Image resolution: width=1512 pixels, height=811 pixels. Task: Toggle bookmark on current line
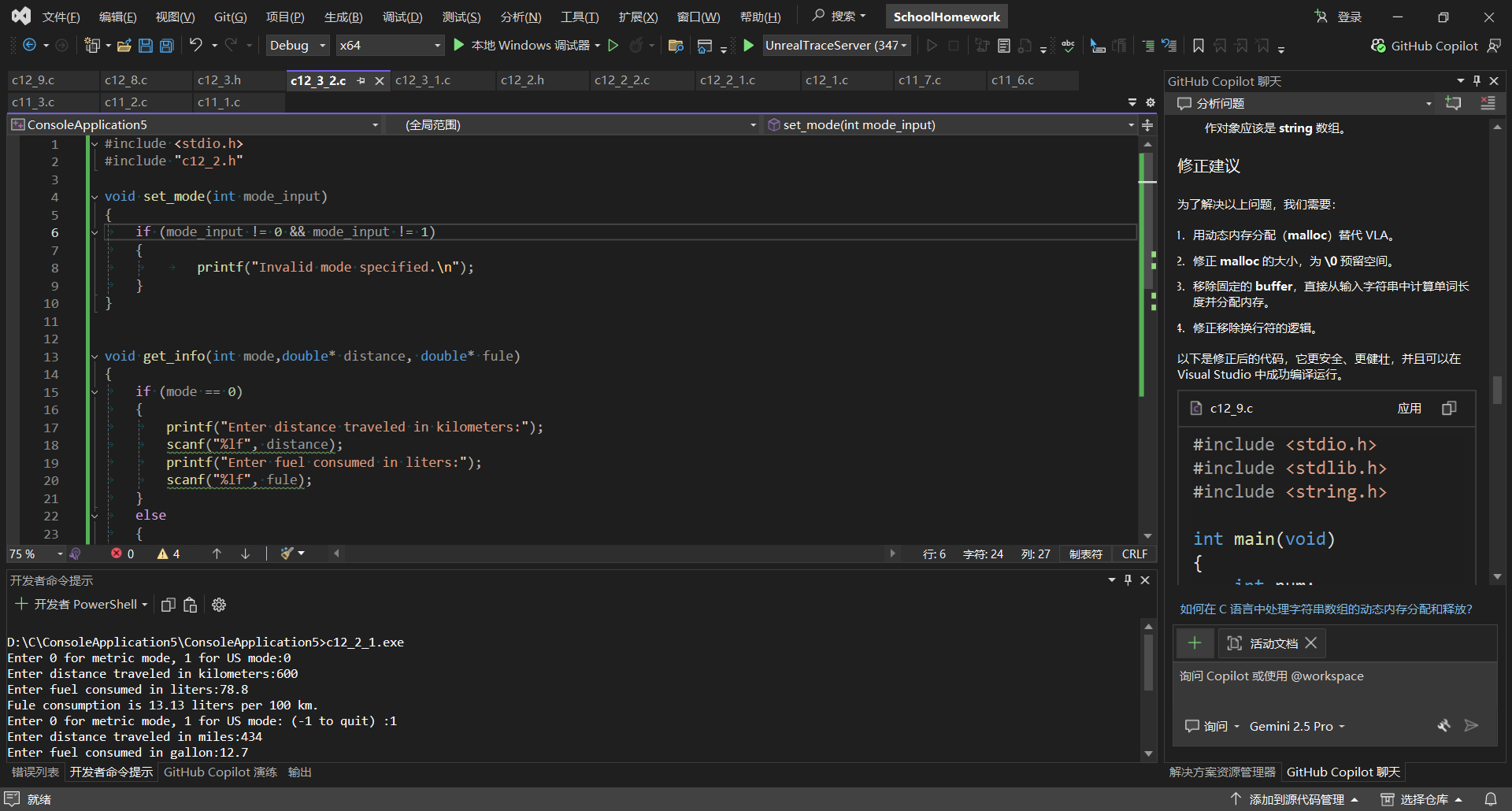[1198, 46]
